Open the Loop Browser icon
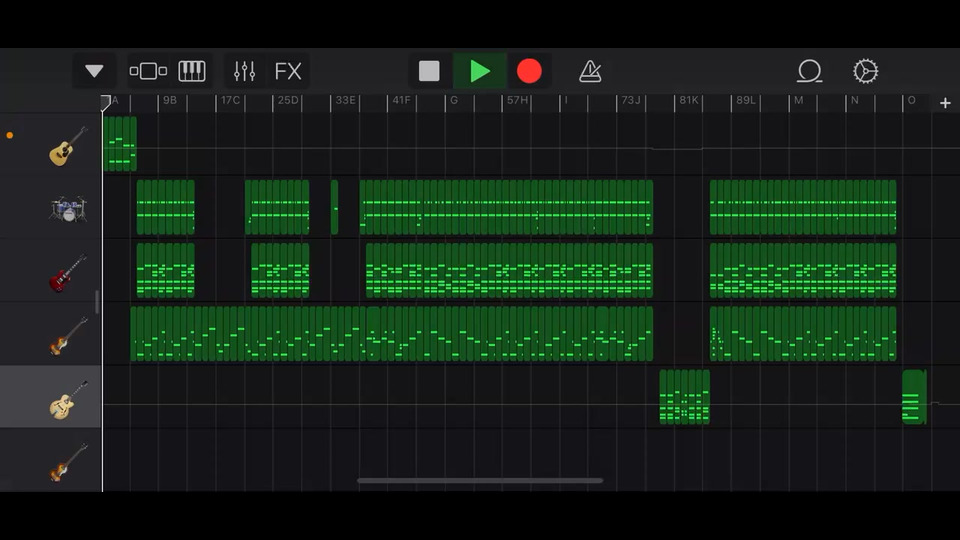This screenshot has width=960, height=540. pyautogui.click(x=809, y=71)
